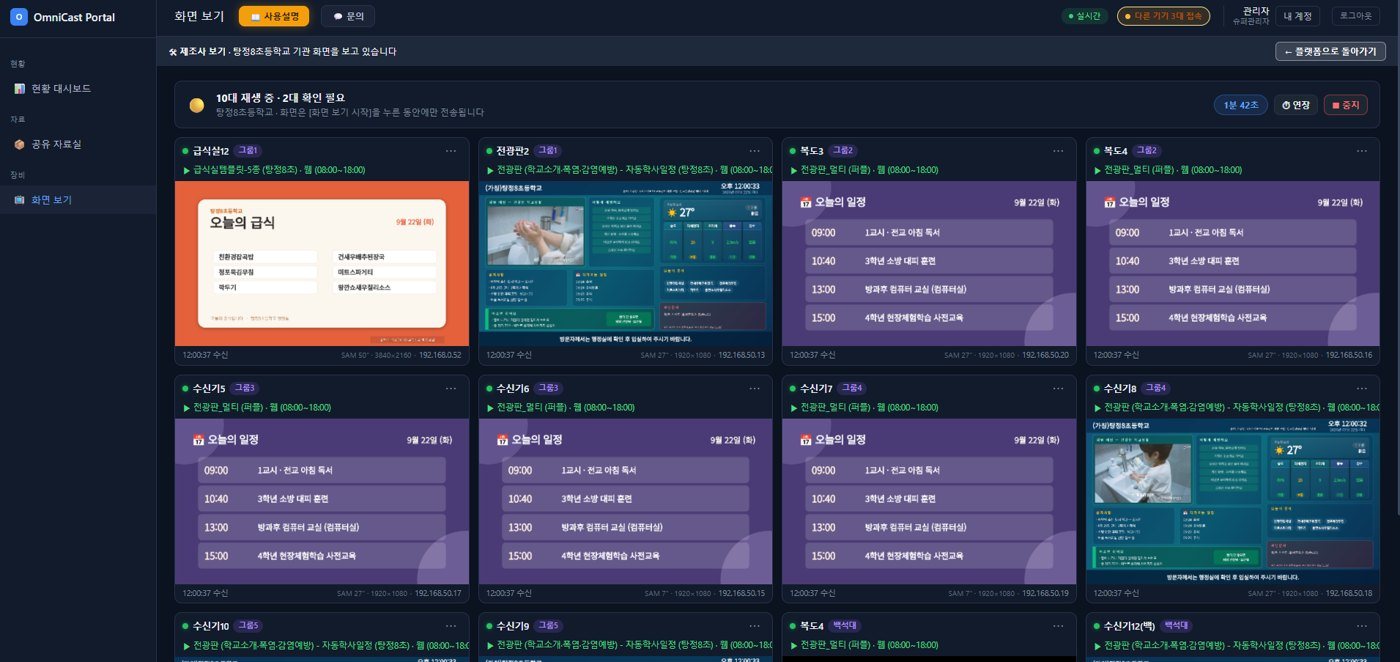Image resolution: width=1400 pixels, height=662 pixels.
Task: Click the 복도4 name with 백석대 badge
Action: (812, 626)
